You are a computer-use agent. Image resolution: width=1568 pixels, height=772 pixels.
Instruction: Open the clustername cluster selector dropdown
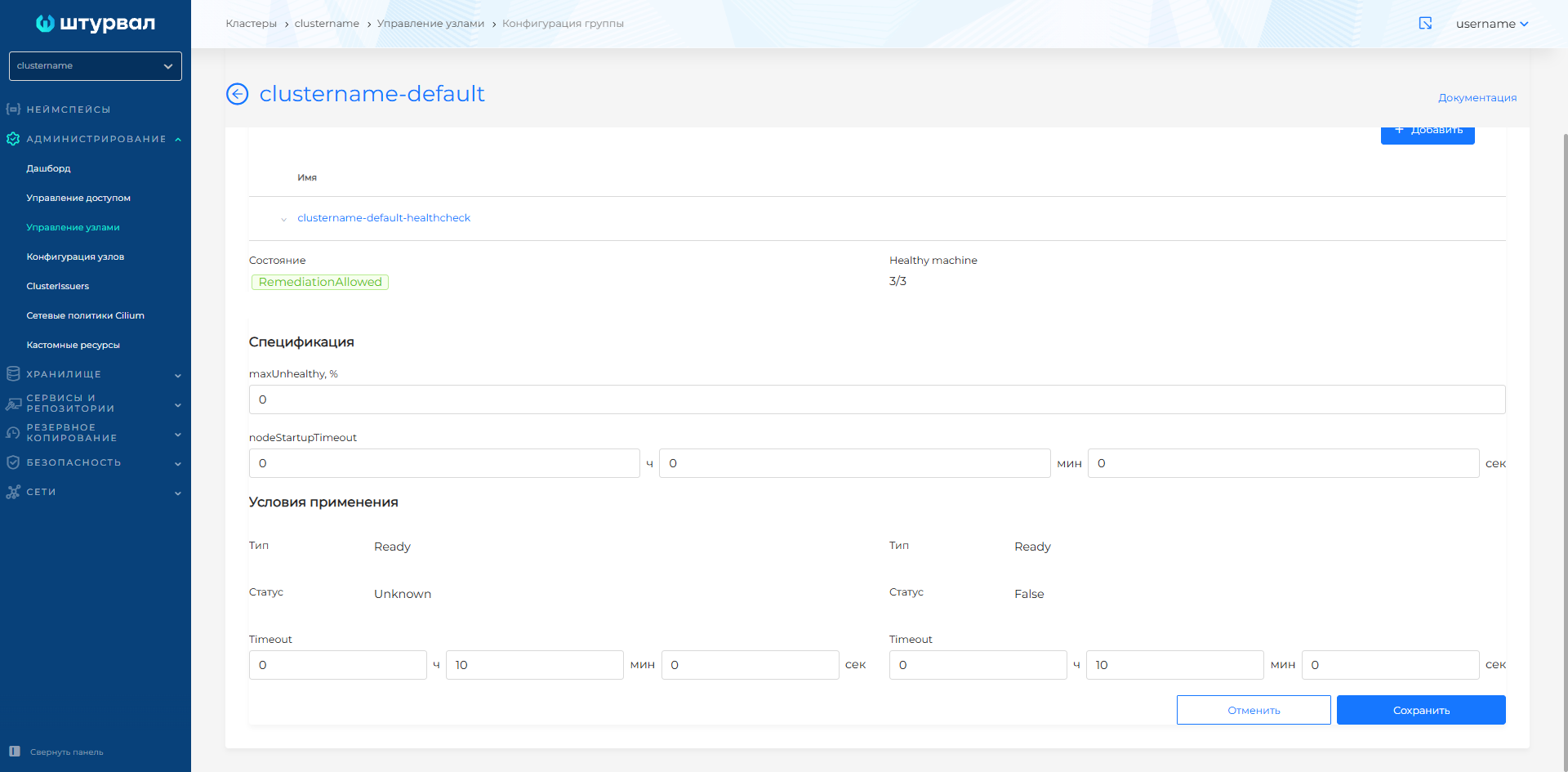[96, 66]
